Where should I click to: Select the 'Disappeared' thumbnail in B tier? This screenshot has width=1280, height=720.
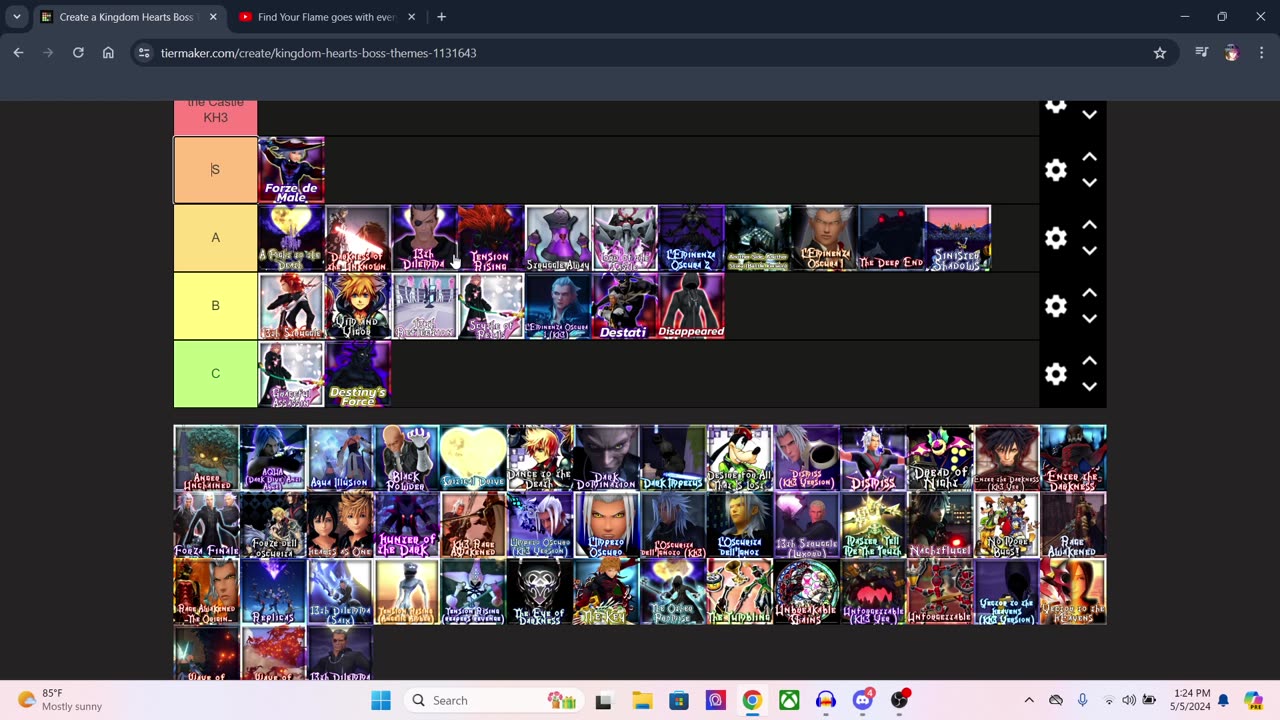click(x=691, y=306)
